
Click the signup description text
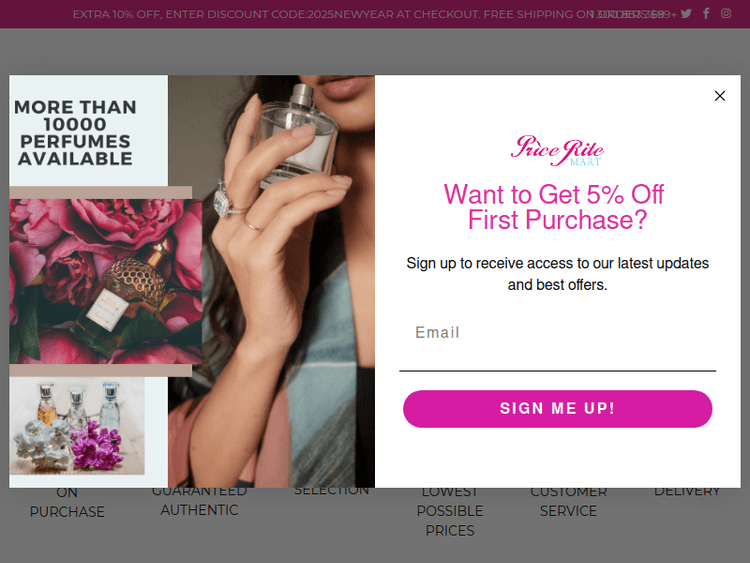[x=557, y=274]
